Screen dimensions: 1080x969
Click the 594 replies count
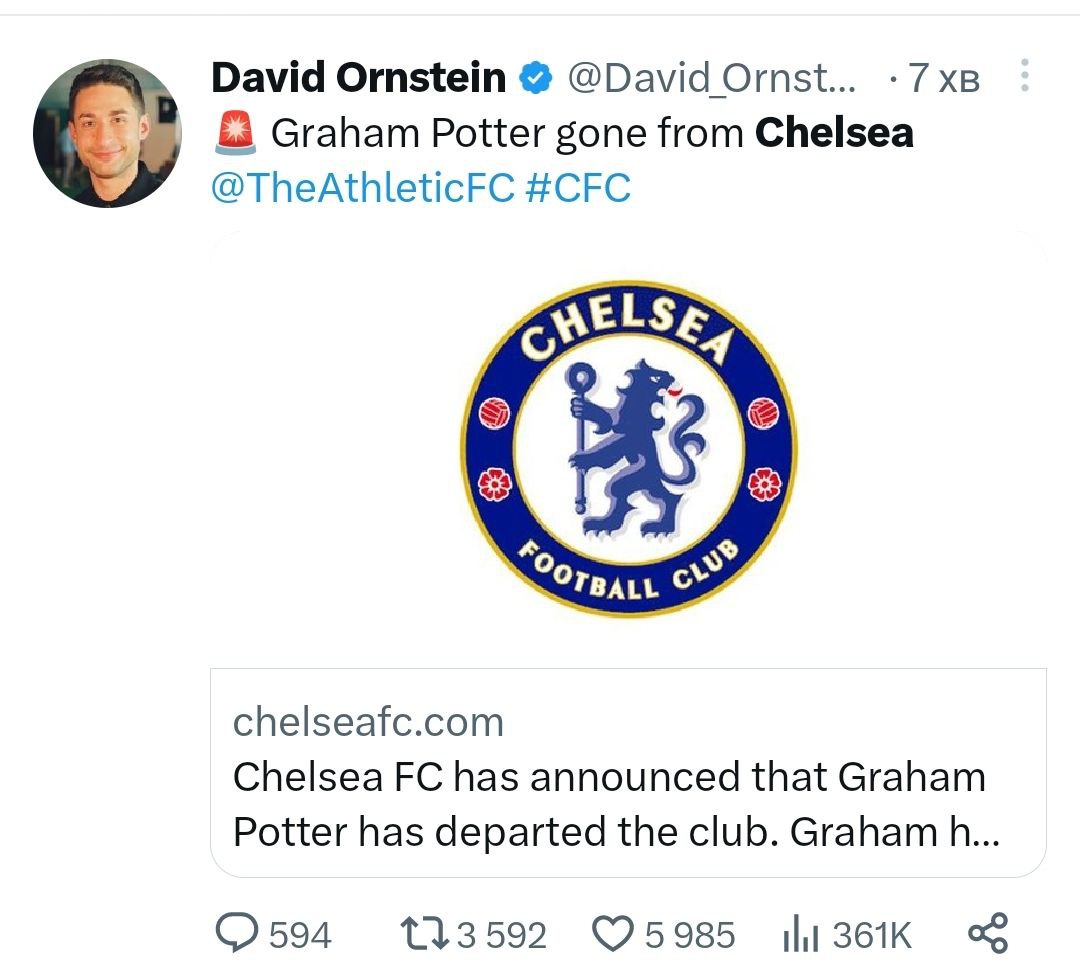300,935
